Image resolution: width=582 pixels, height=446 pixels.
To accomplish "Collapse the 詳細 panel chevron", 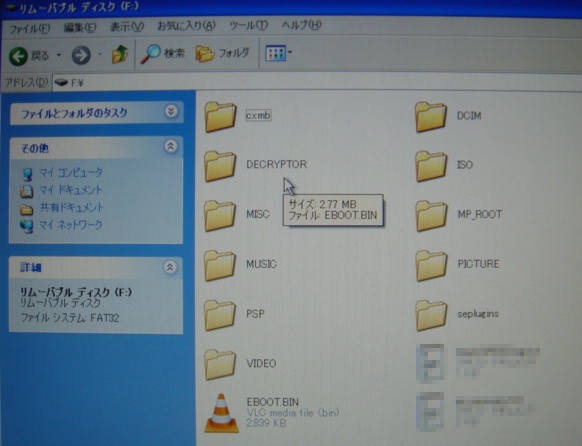I will point(170,266).
